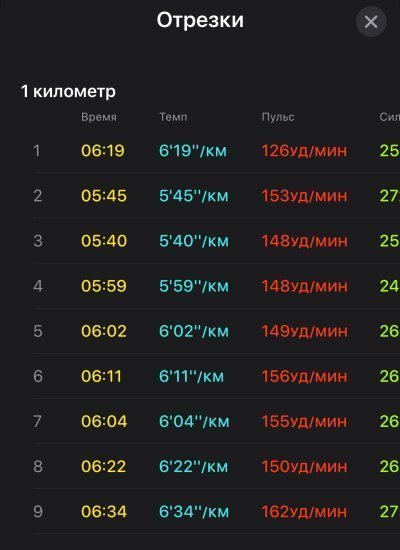Tap the Темп column header
This screenshot has width=400, height=550.
(x=173, y=117)
